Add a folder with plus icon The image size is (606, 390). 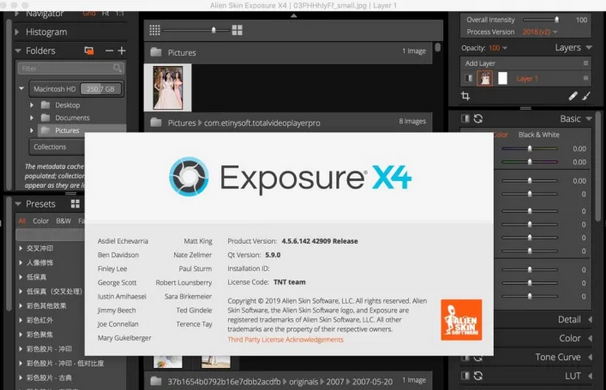point(122,51)
